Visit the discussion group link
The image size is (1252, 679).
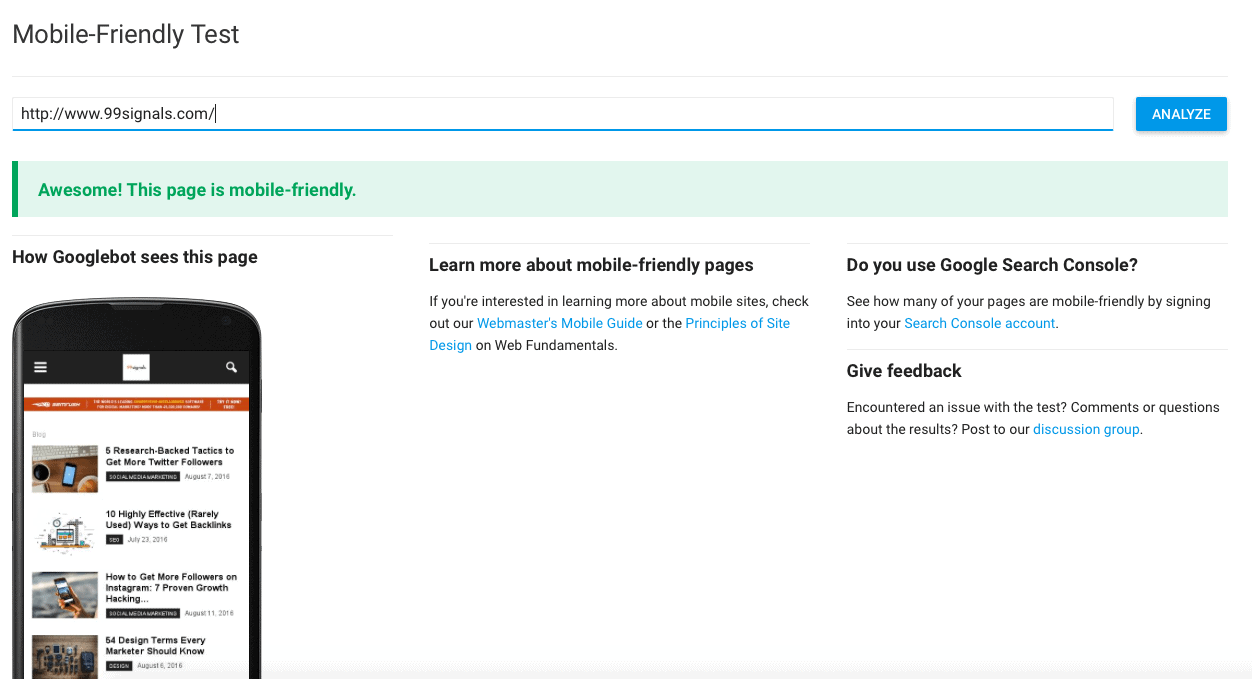pyautogui.click(x=1085, y=429)
